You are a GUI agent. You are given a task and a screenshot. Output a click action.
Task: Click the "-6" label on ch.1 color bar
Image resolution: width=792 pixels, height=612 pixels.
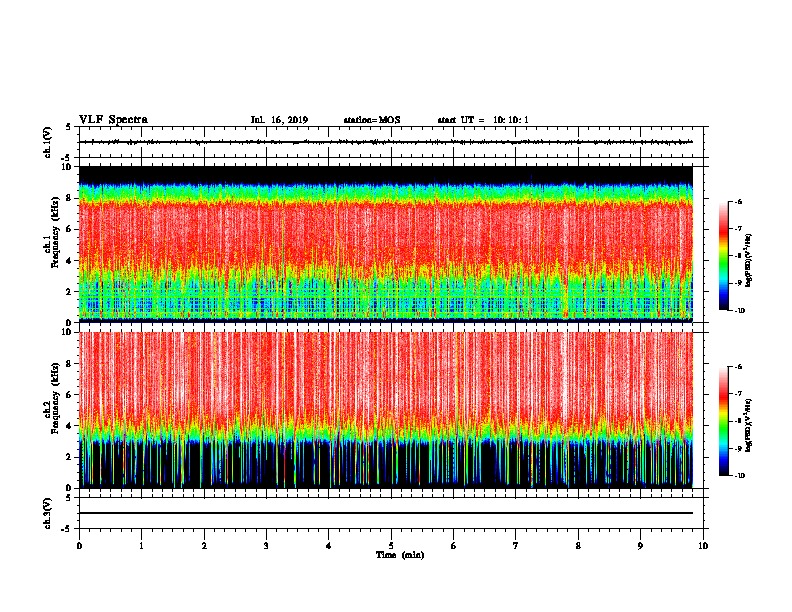[739, 201]
